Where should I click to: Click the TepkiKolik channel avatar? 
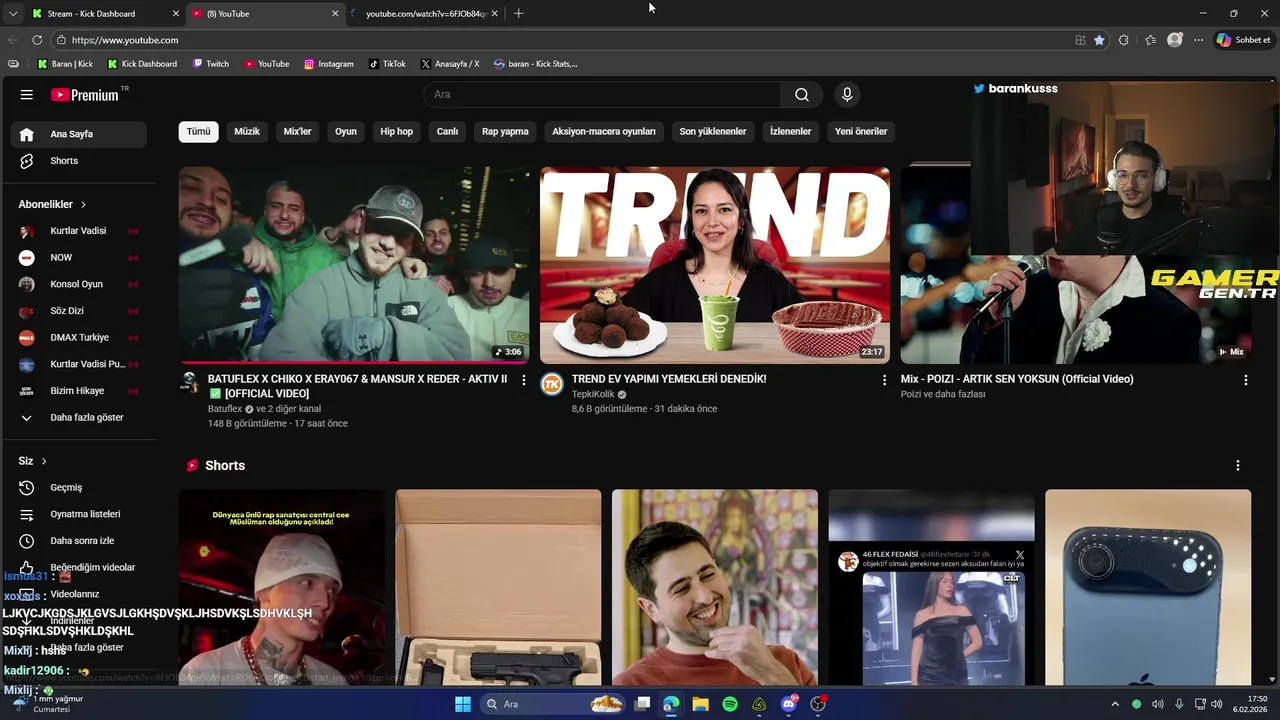pyautogui.click(x=552, y=385)
